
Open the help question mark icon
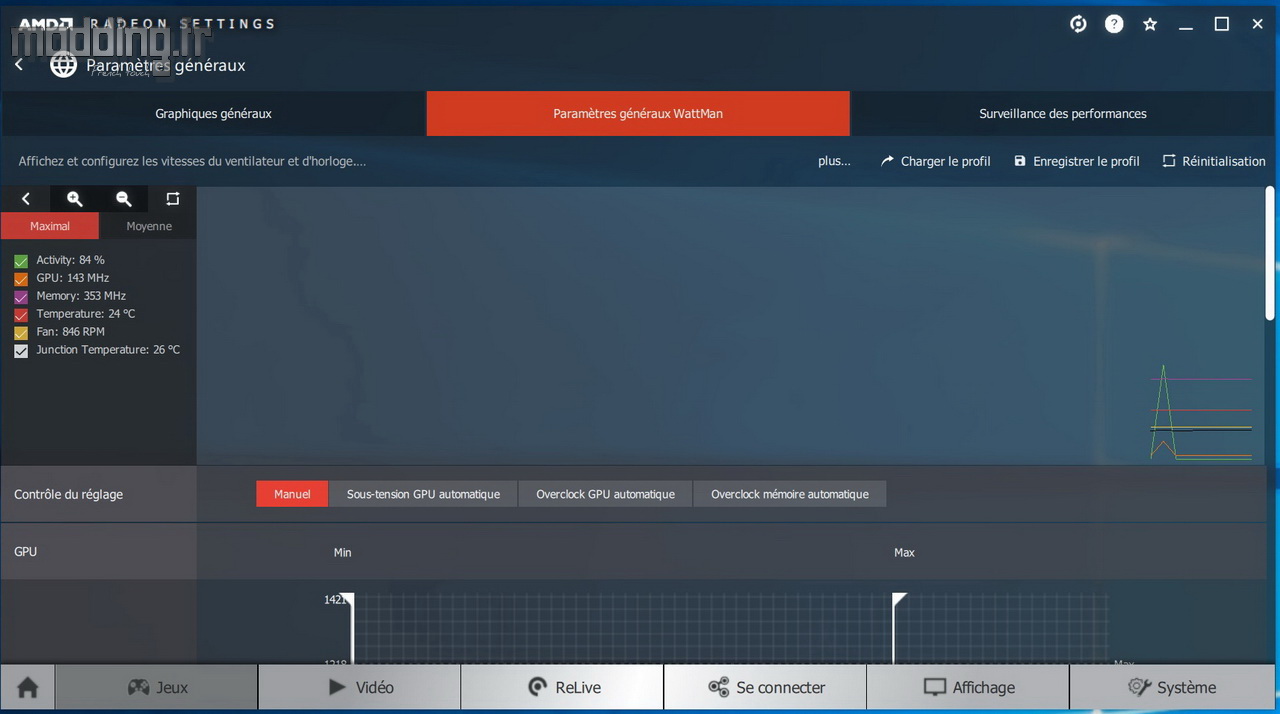coord(1114,24)
